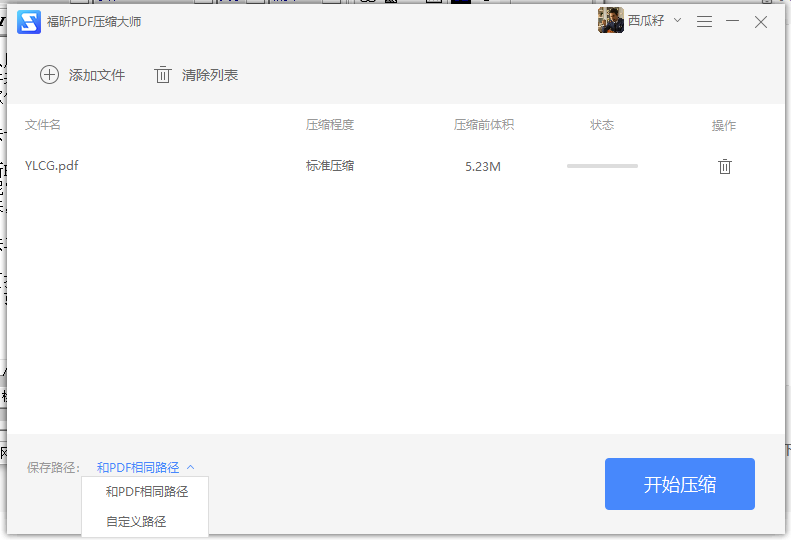Collapse the 和PDF相同路径 save path dropdown
This screenshot has height=540, width=791.
tap(145, 468)
